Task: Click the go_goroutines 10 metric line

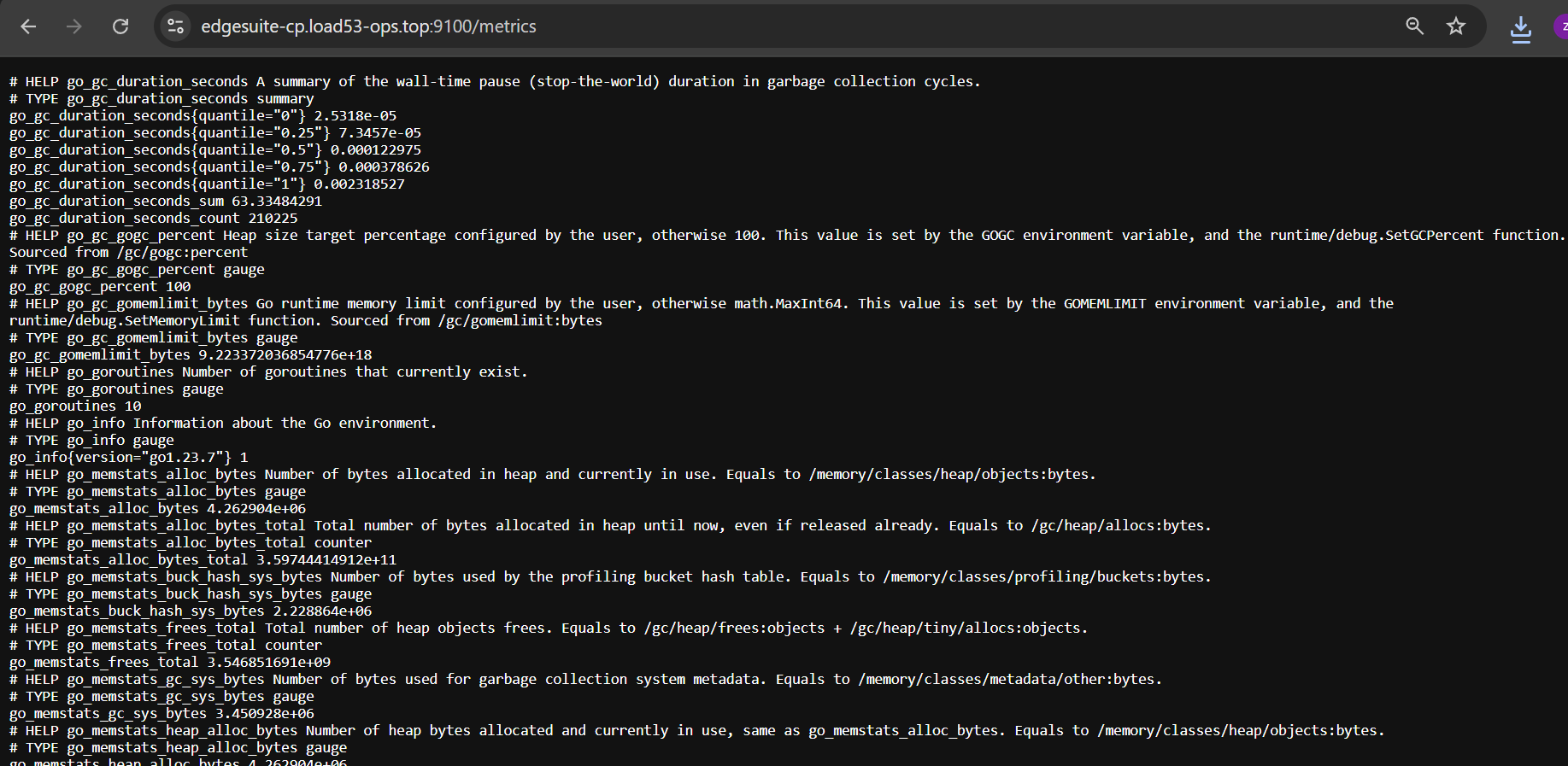Action: coord(75,406)
